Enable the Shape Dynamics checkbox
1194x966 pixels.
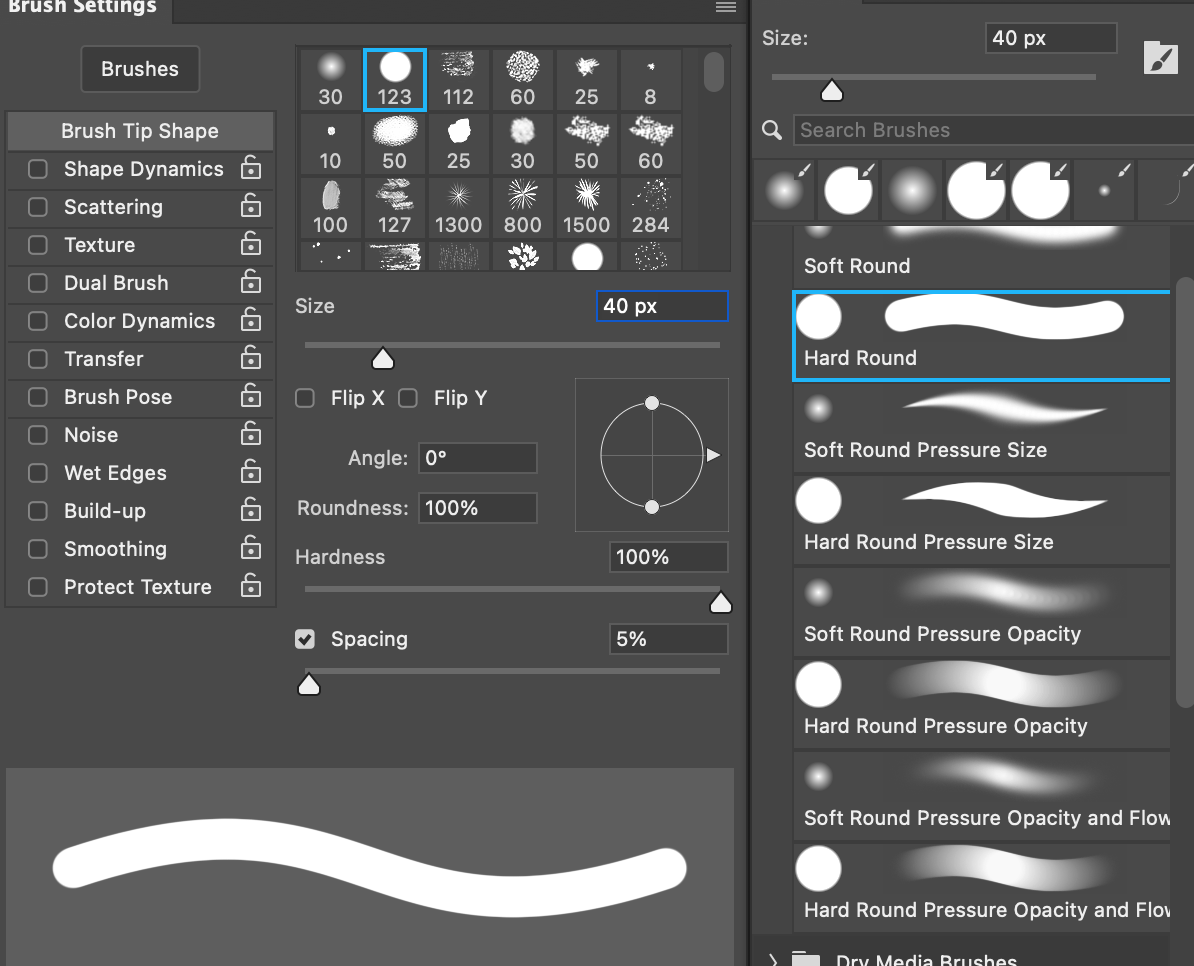[37, 169]
